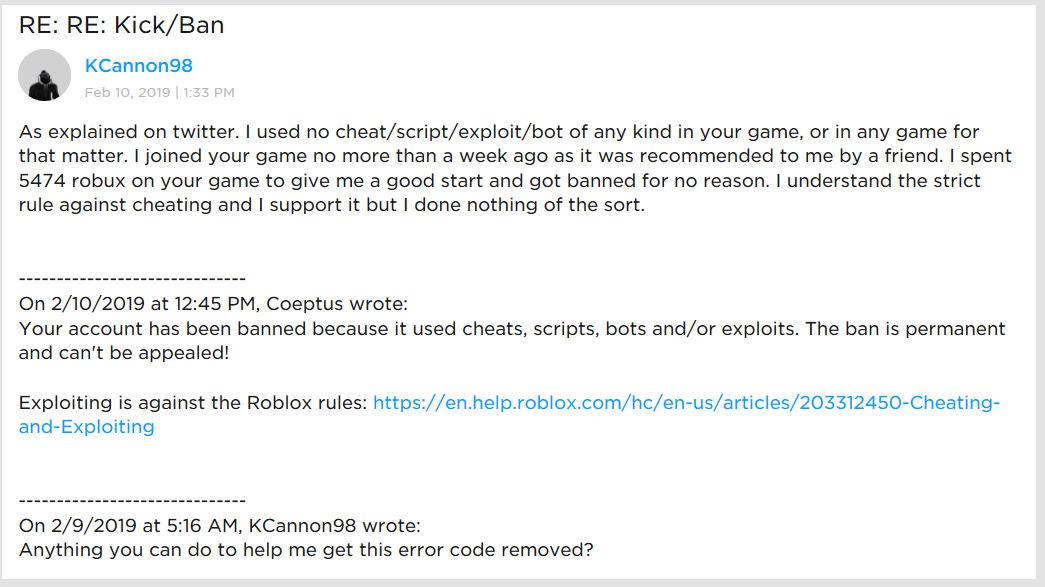Click 'Exploiting is against the Roblox rules:' text

(x=193, y=403)
